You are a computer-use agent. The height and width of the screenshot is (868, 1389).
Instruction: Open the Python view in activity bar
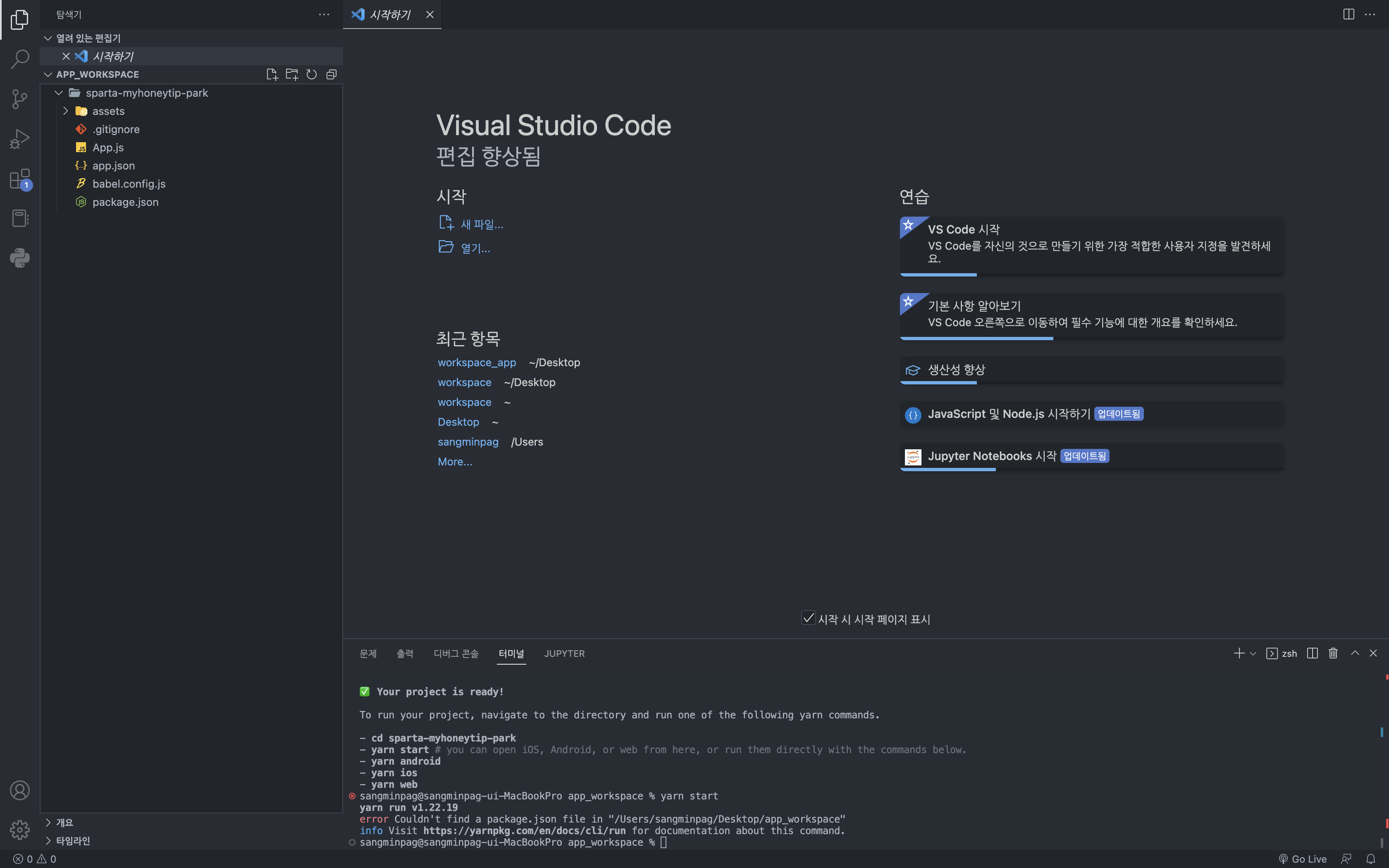click(19, 258)
